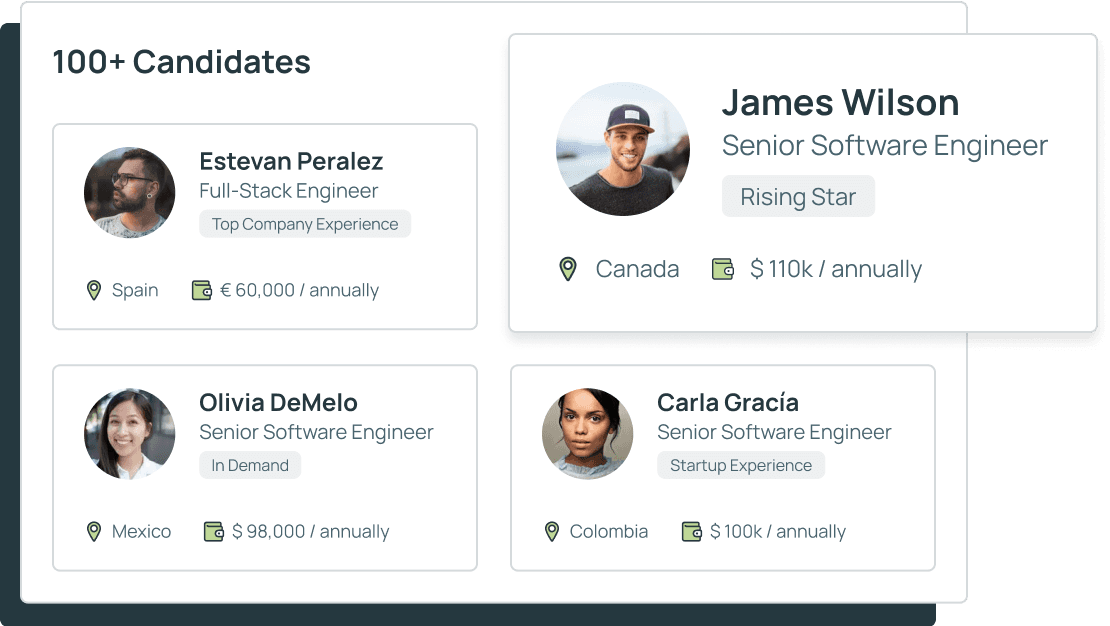Click the In Demand tag

pyautogui.click(x=250, y=465)
